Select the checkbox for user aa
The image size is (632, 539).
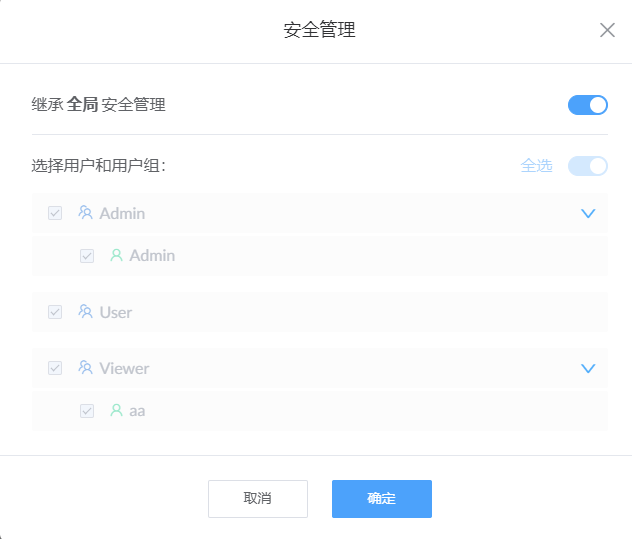point(87,410)
